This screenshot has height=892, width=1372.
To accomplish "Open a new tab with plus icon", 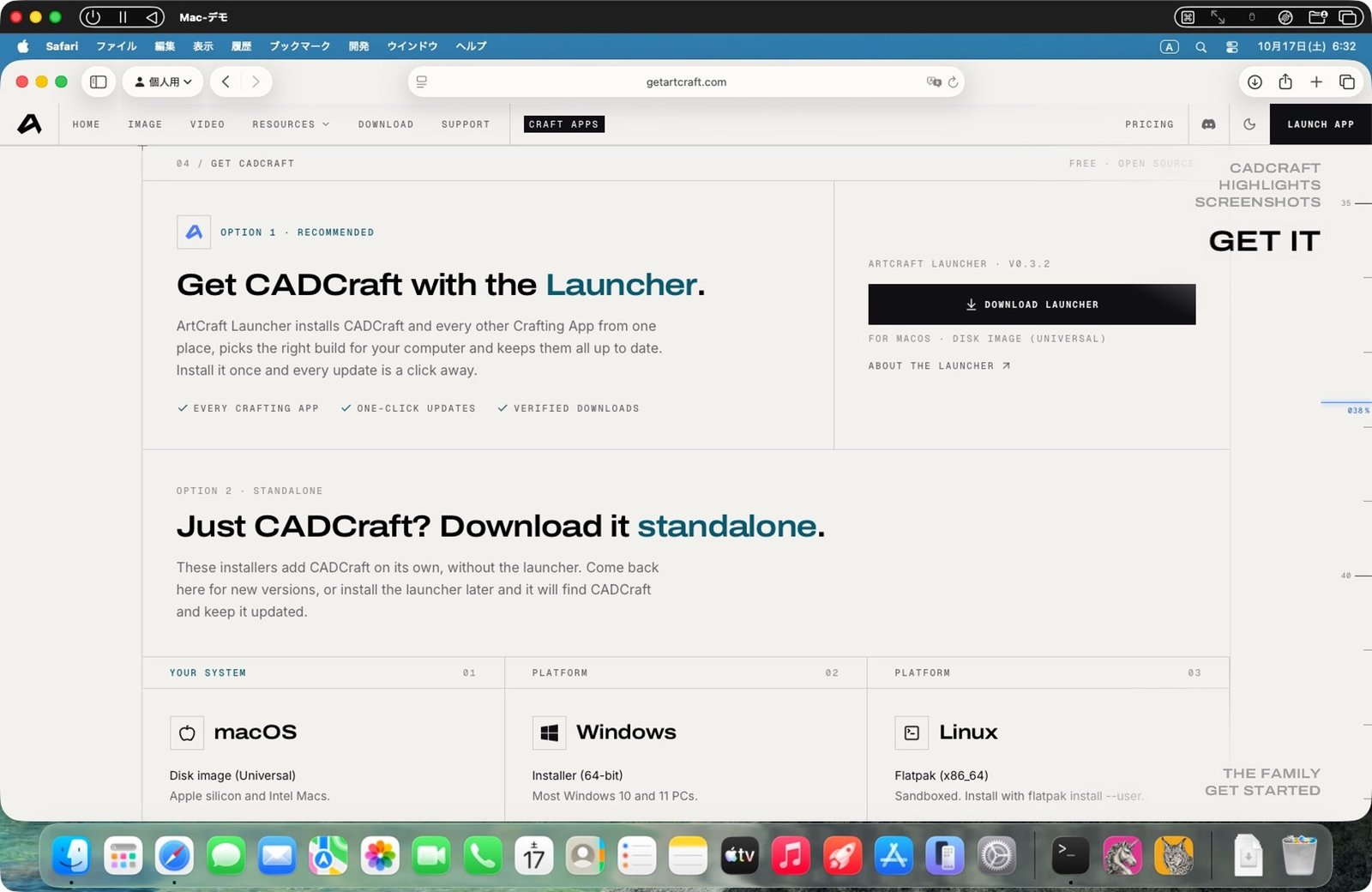I will (x=1316, y=82).
